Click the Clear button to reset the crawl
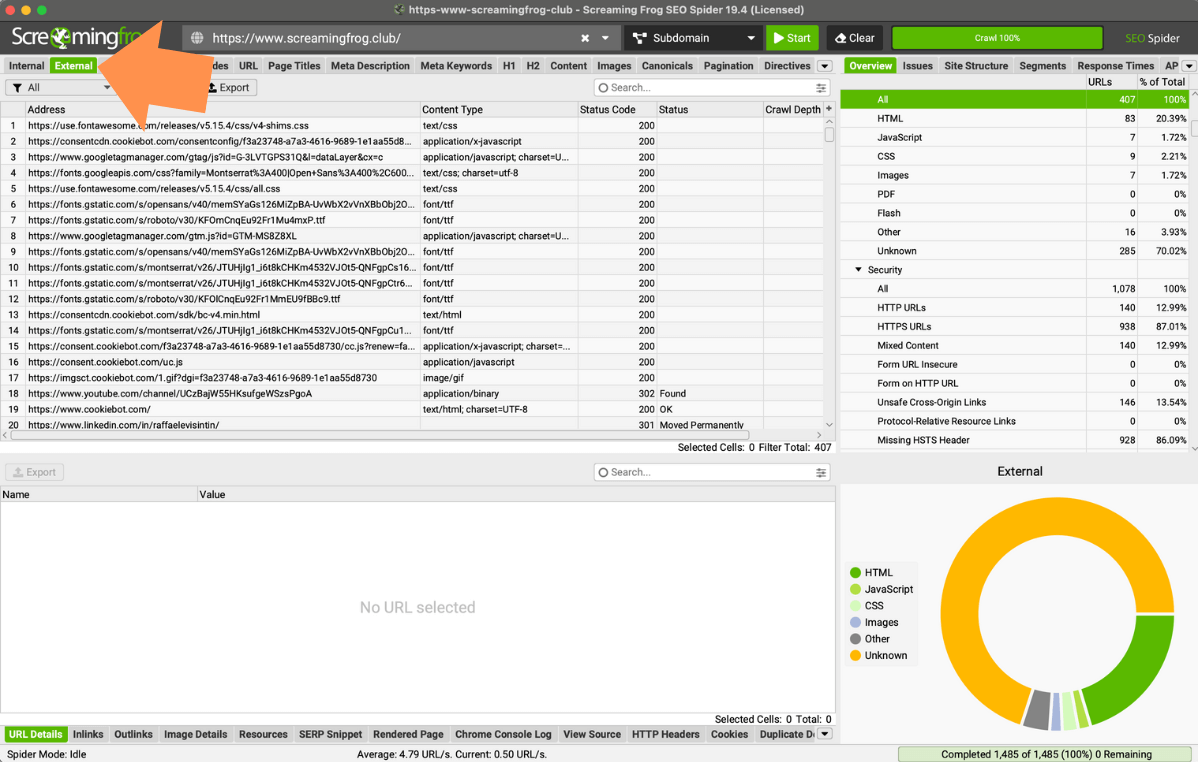 pyautogui.click(x=855, y=37)
